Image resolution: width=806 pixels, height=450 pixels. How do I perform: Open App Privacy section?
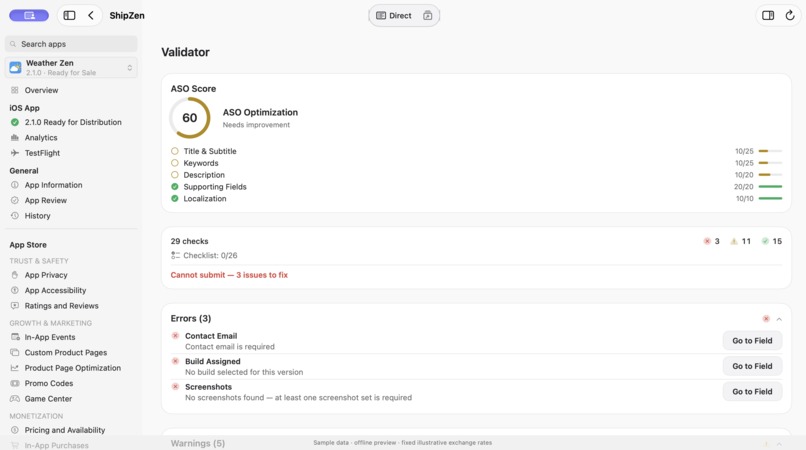[46, 275]
